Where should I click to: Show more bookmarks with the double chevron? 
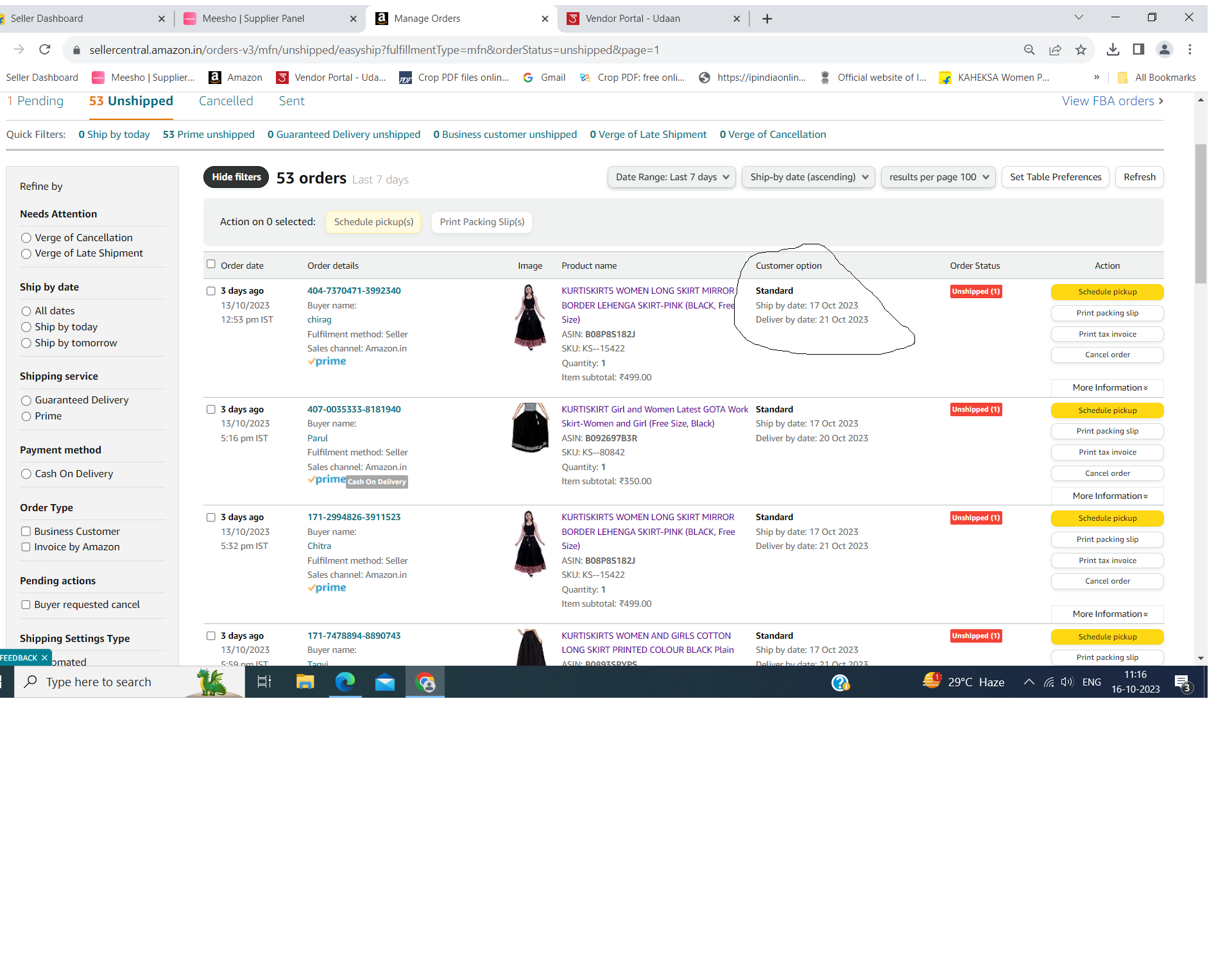coord(1097,78)
